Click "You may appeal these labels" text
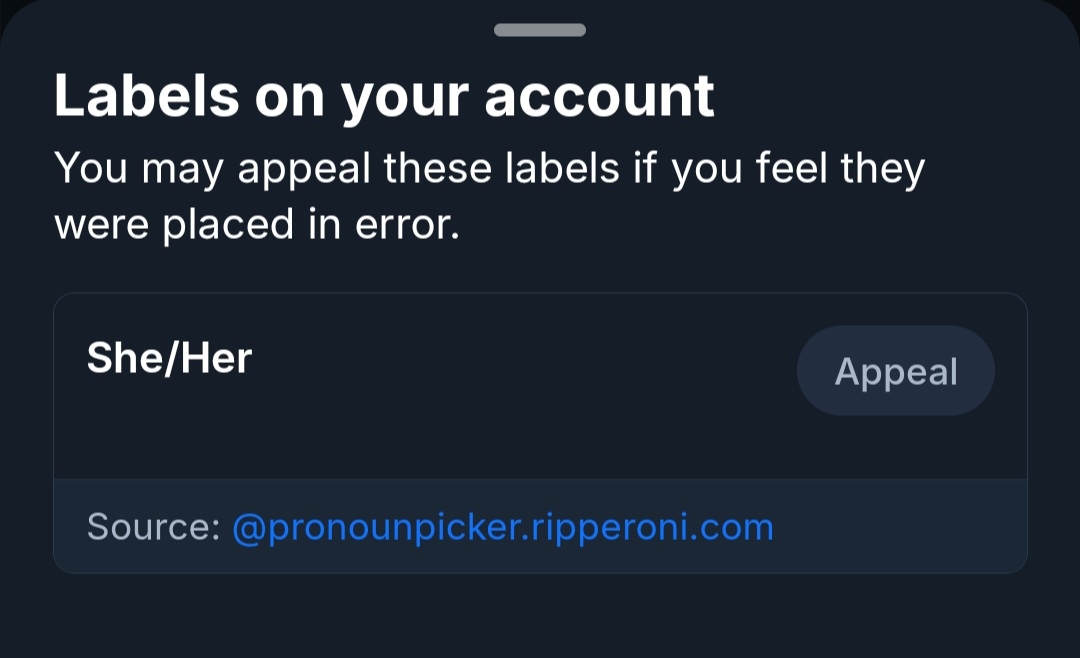The height and width of the screenshot is (658, 1080). point(337,169)
